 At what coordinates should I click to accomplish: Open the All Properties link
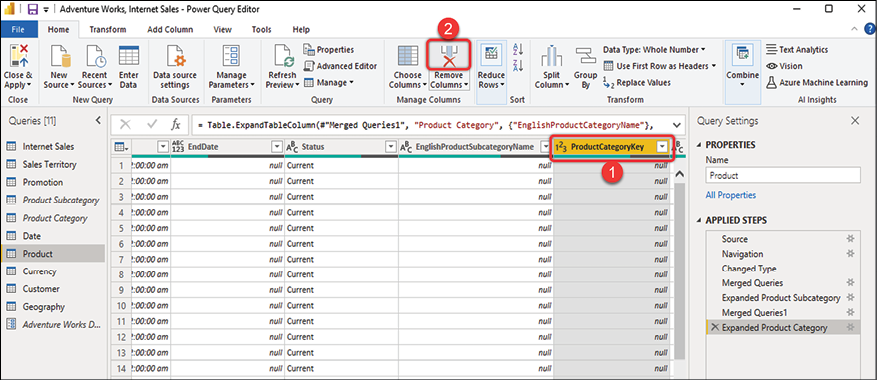730,195
